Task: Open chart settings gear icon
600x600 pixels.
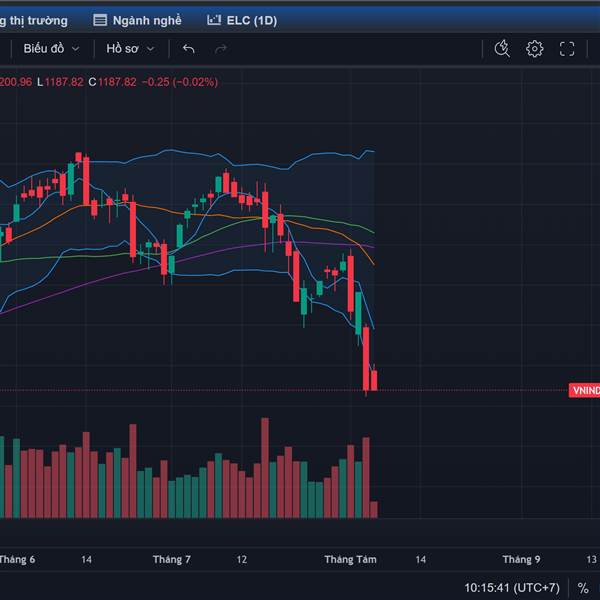Action: (534, 49)
